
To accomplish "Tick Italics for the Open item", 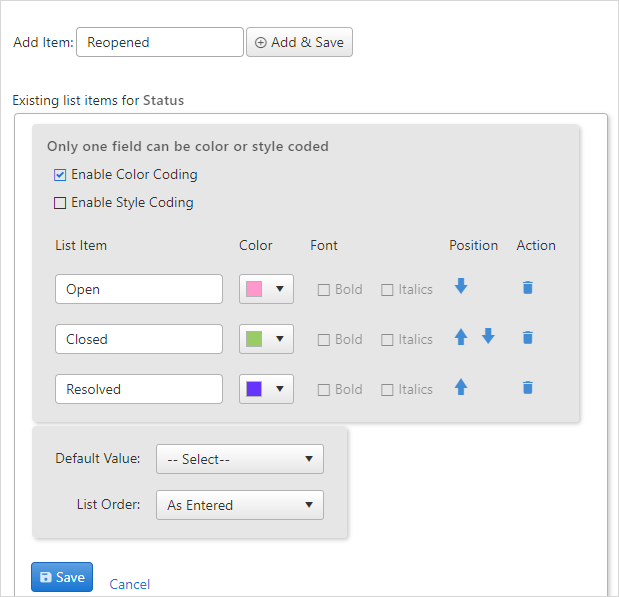I will click(387, 290).
